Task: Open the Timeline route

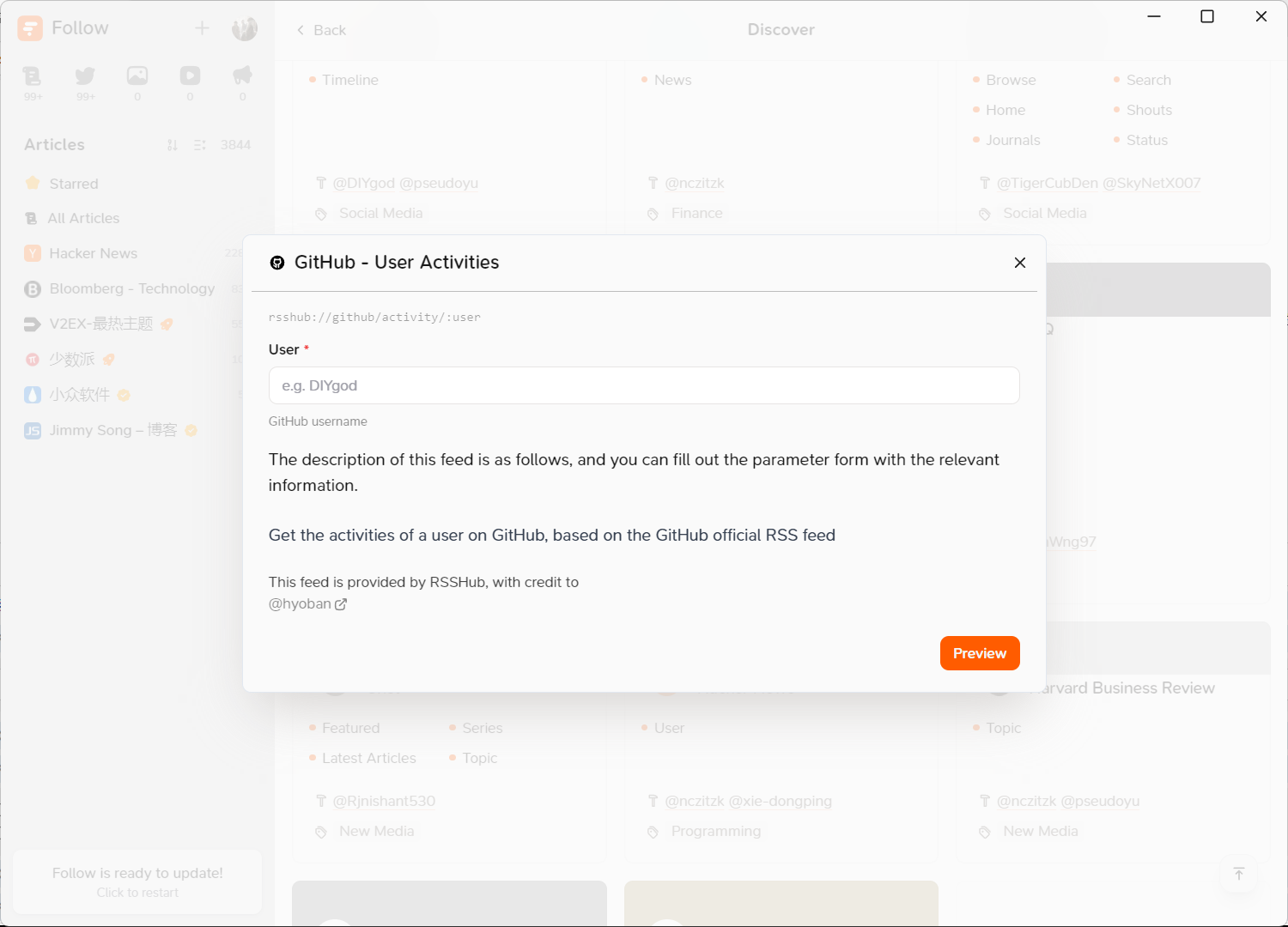Action: [350, 80]
